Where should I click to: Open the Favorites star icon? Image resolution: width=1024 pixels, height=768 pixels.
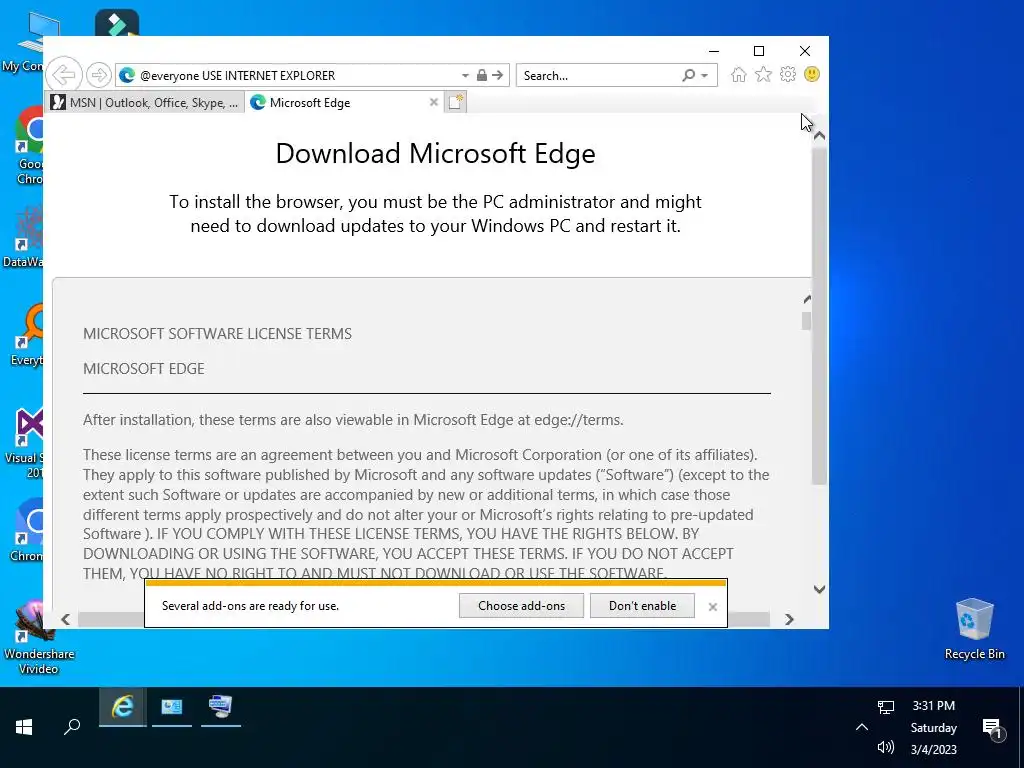[763, 74]
